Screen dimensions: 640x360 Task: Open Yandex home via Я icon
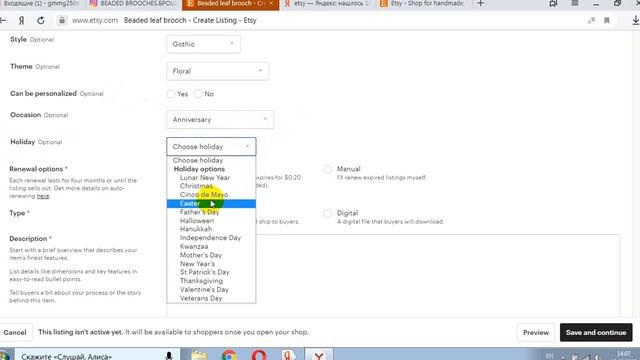coord(21,20)
